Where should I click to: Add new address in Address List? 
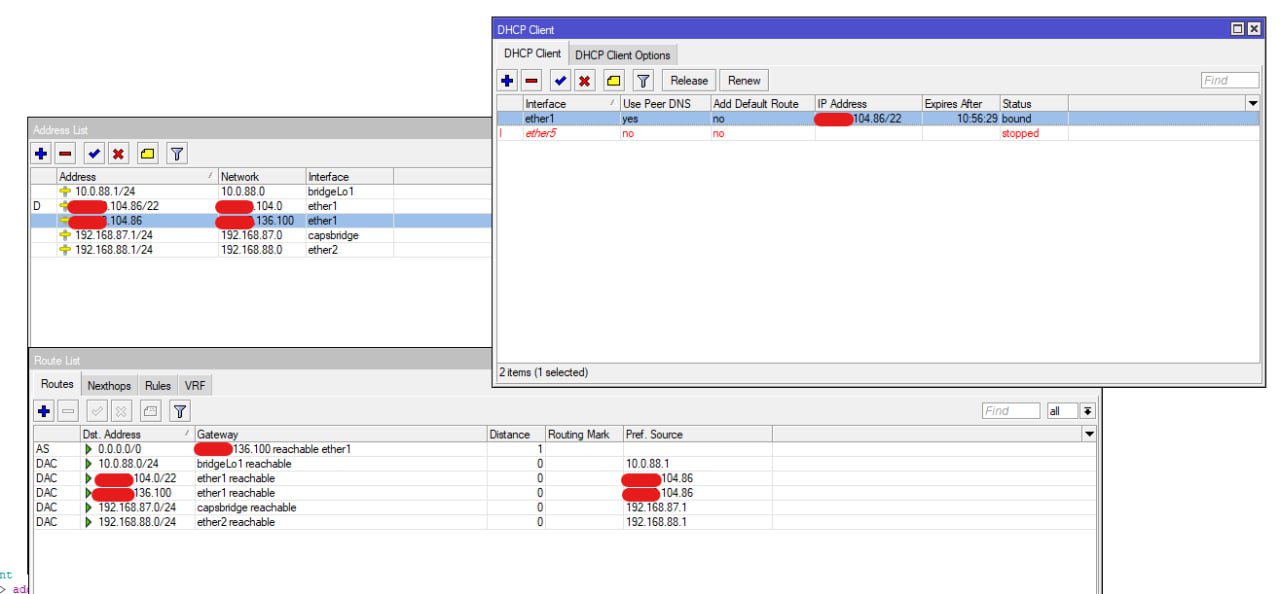[x=41, y=154]
